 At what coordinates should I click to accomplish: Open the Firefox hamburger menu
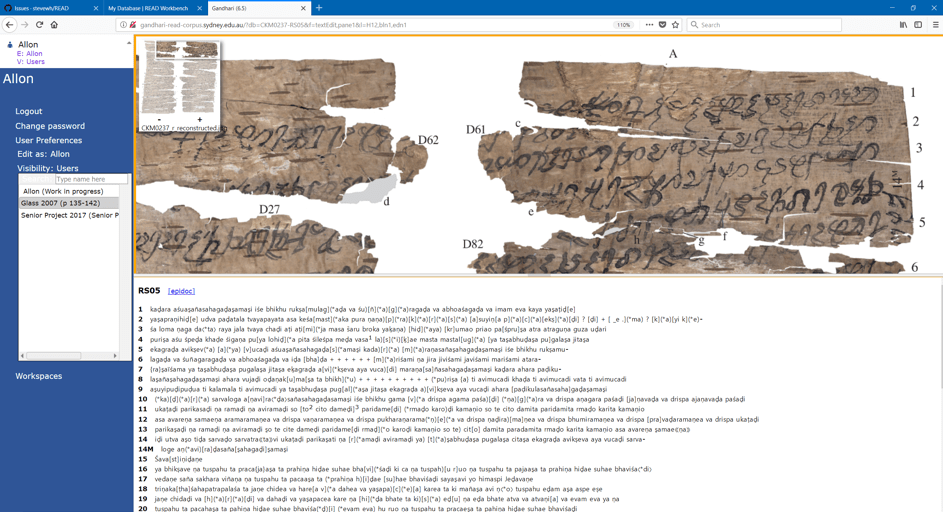click(934, 25)
